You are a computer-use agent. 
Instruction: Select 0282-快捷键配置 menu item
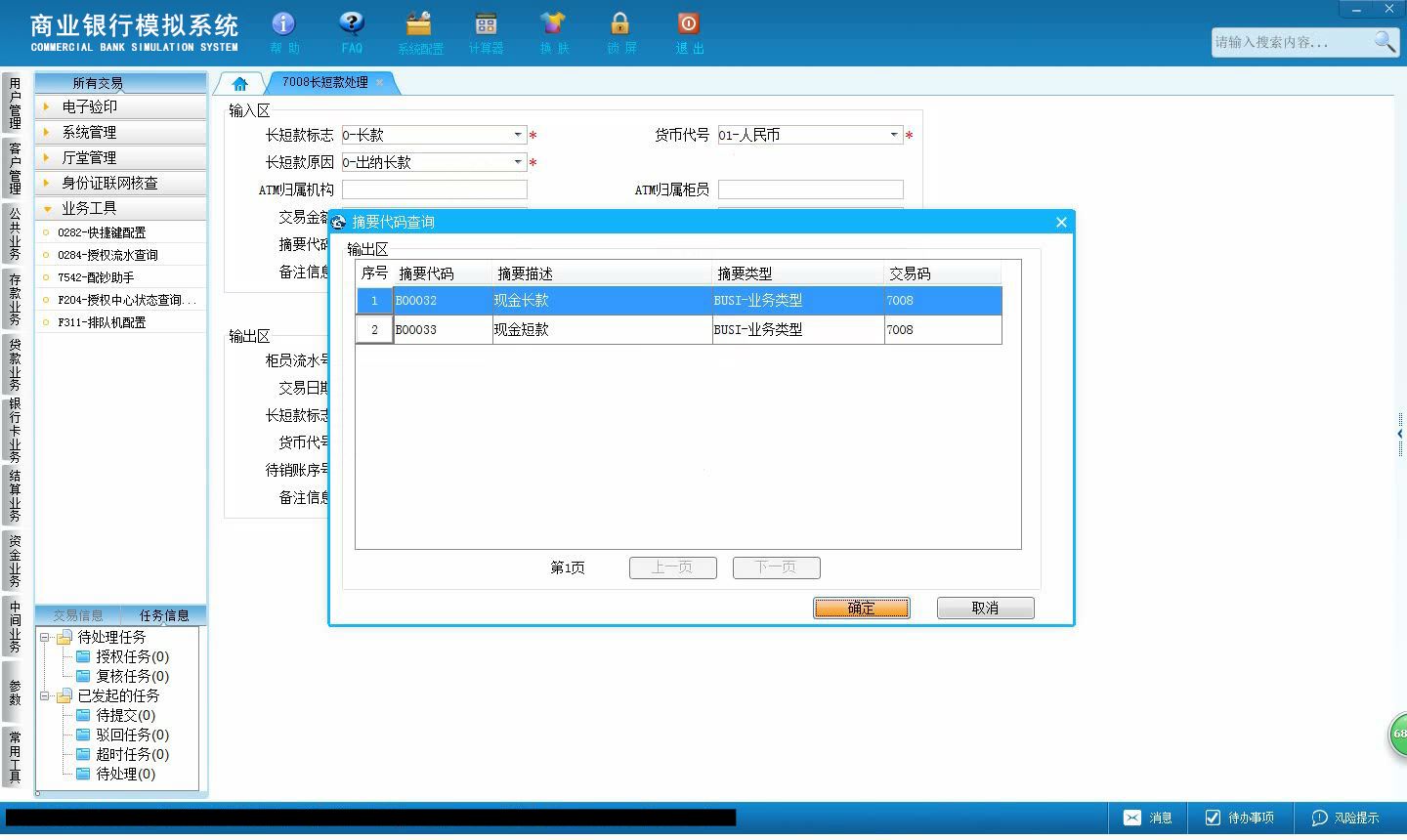(121, 232)
